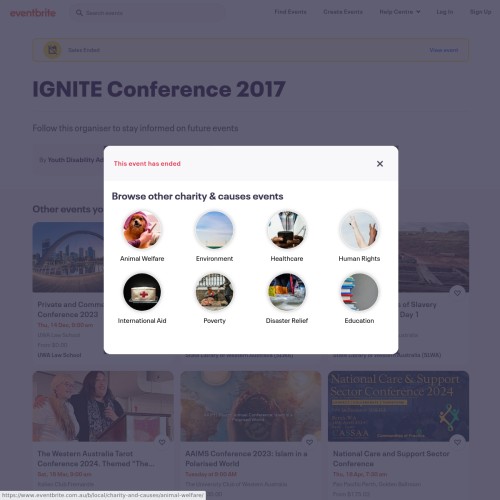This screenshot has width=500, height=500.
Task: Expand the Help Centre dropdown
Action: coord(400,12)
